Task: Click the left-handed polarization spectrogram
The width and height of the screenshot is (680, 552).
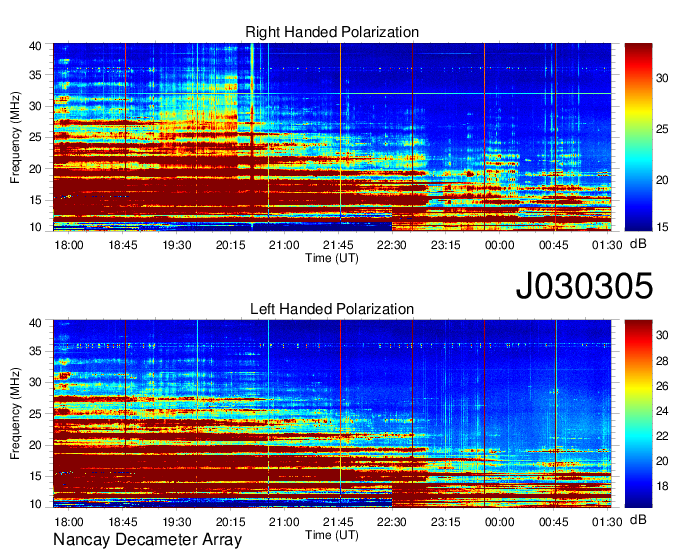Action: pyautogui.click(x=332, y=414)
